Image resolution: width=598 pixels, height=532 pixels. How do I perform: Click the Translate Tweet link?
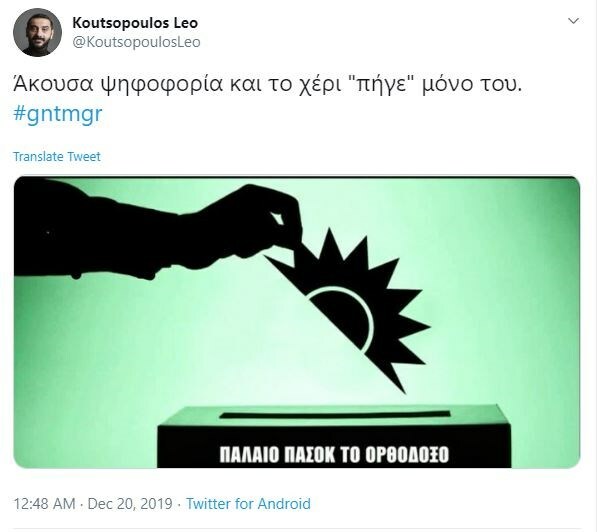57,156
